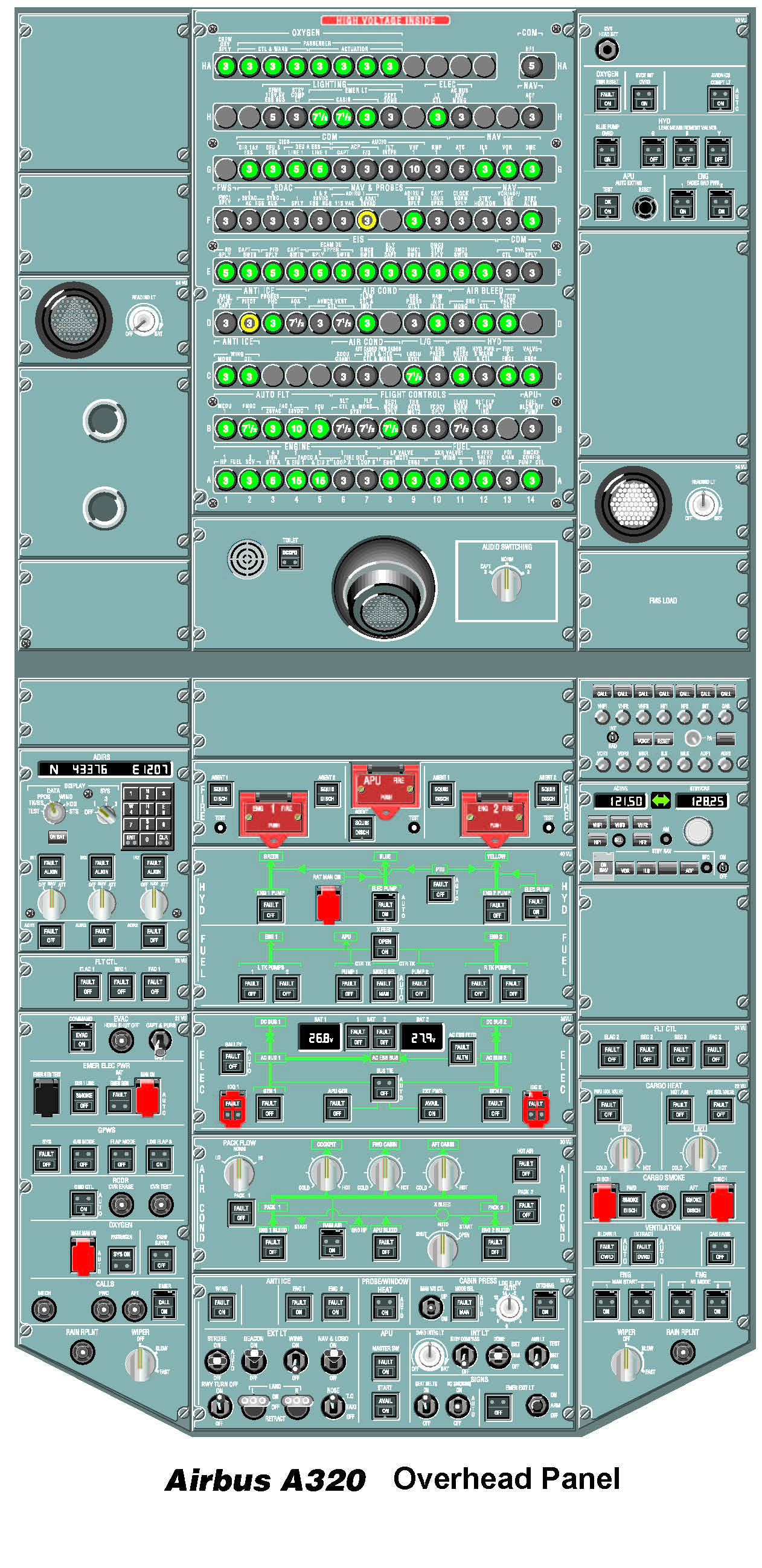Click the MECH call button

(44, 1308)
